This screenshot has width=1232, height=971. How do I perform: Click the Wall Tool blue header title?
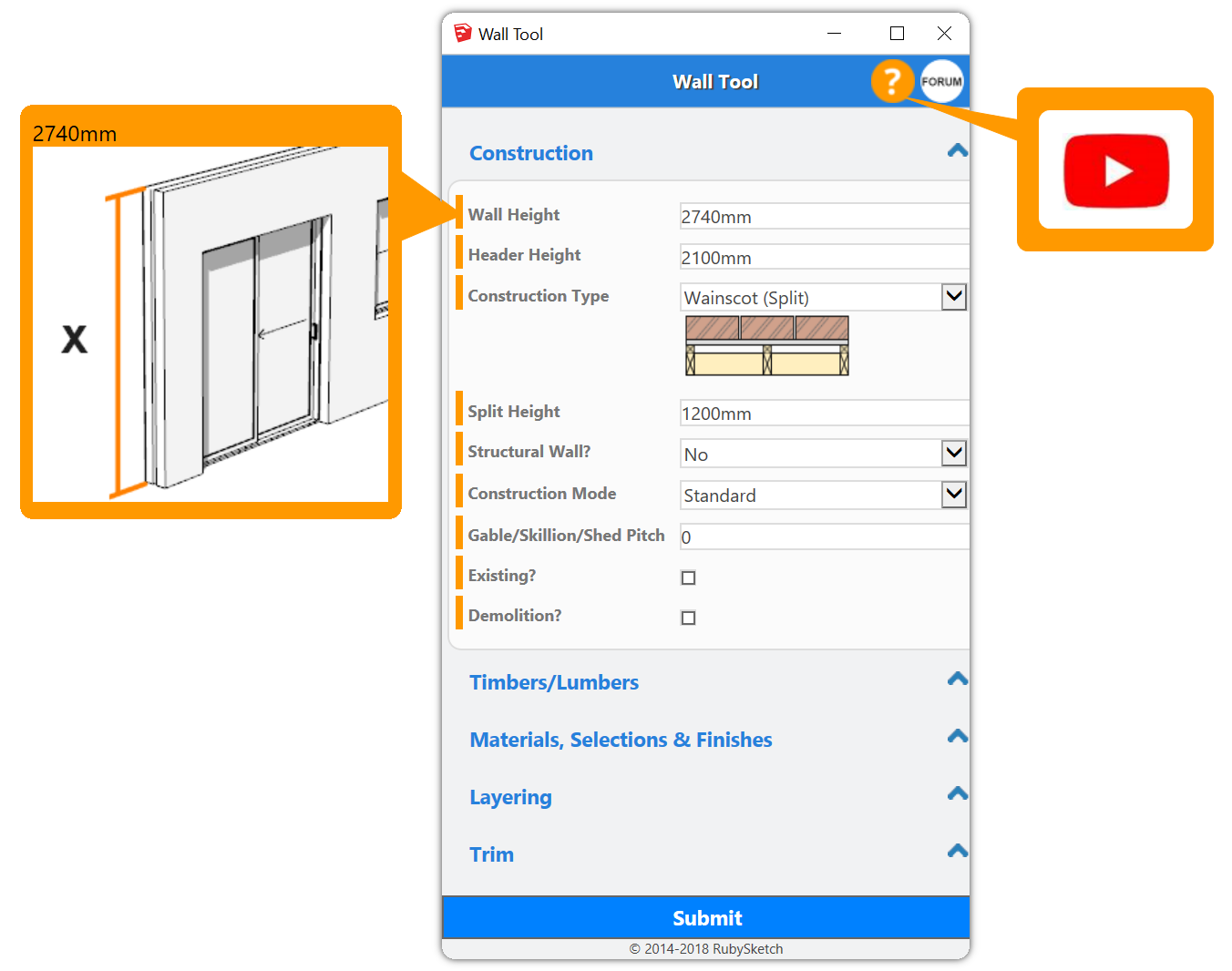tap(715, 82)
